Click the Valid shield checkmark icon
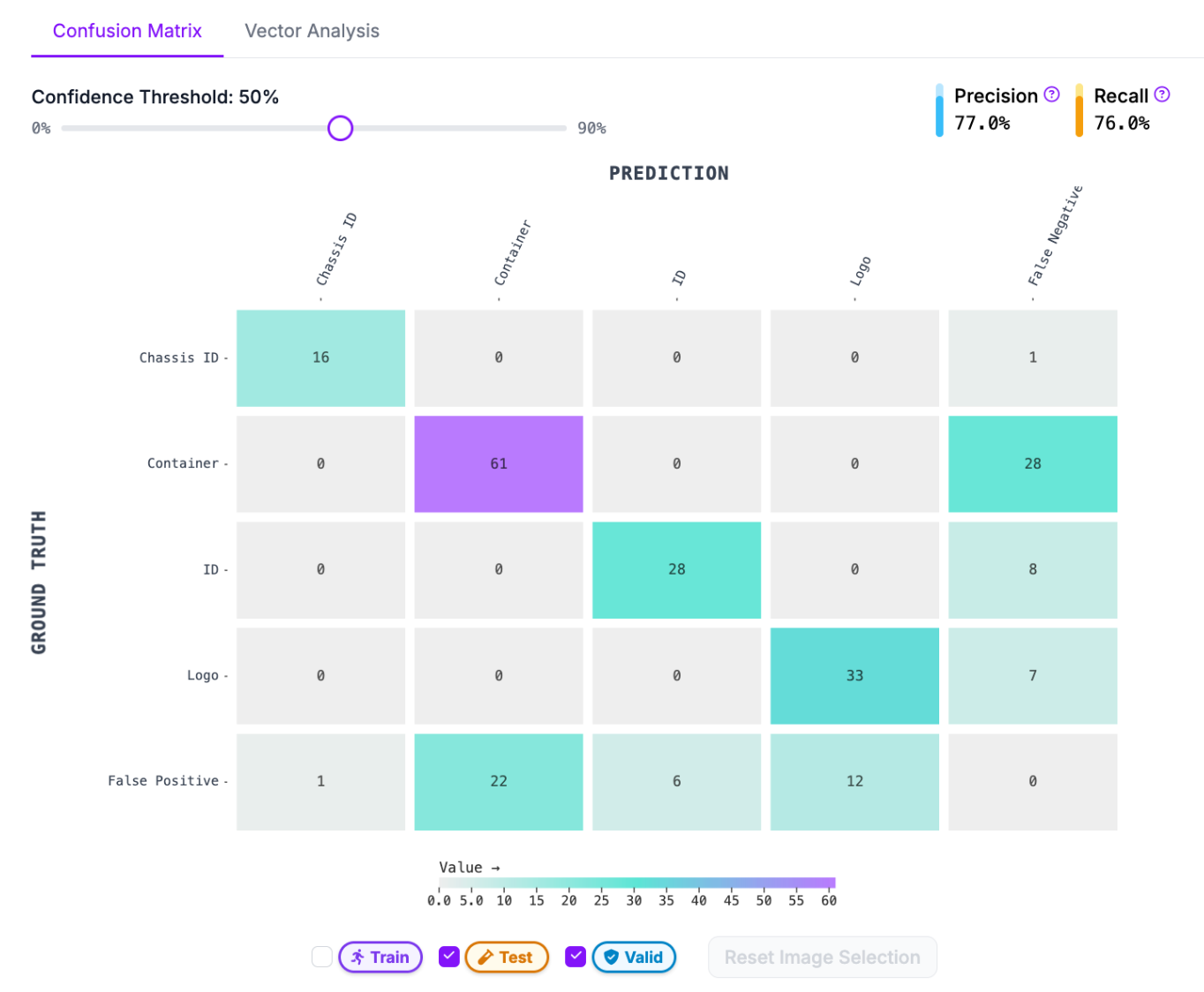The height and width of the screenshot is (992, 1204). (611, 958)
